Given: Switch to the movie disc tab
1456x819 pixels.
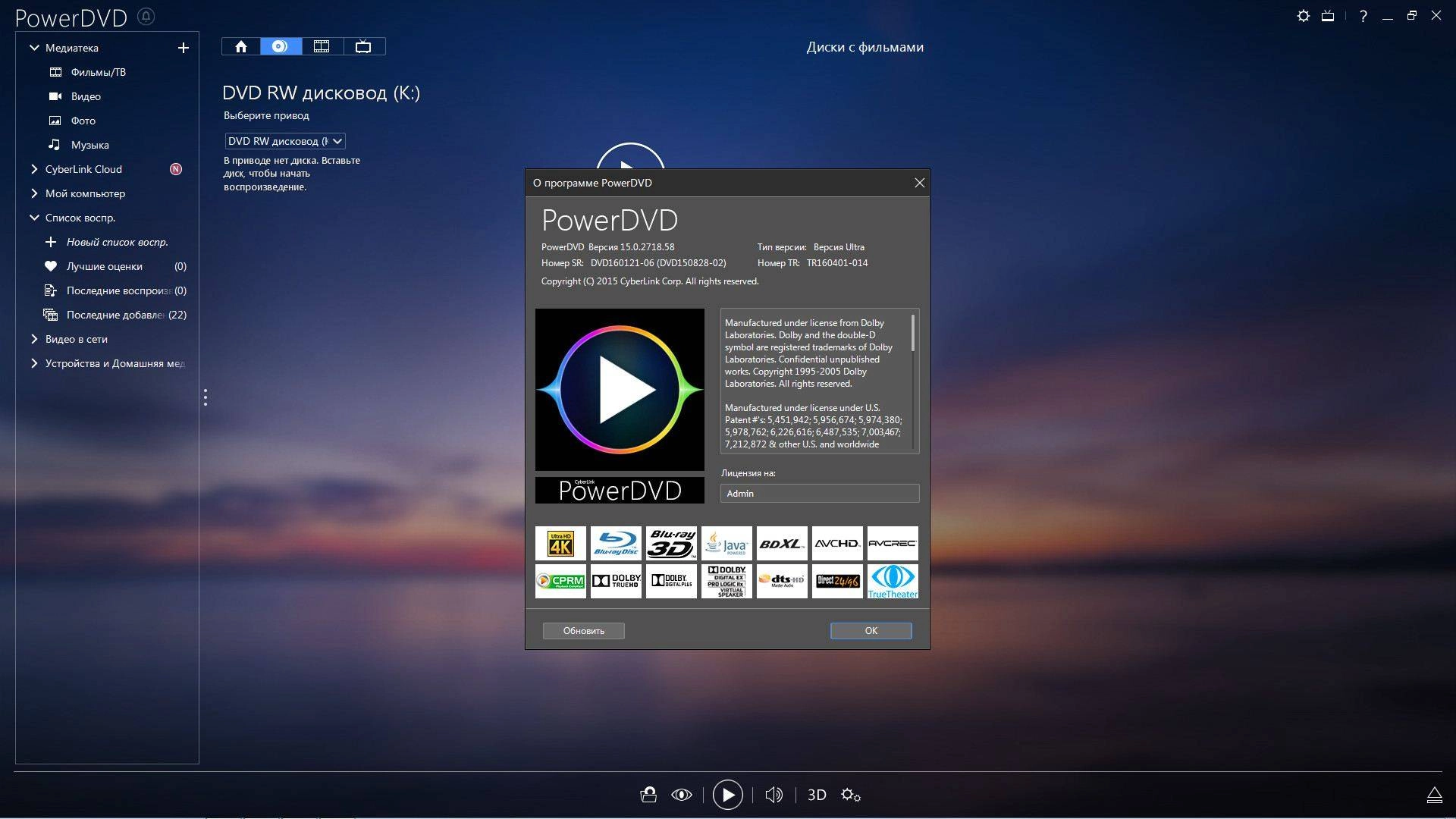Looking at the screenshot, I should pos(281,46).
